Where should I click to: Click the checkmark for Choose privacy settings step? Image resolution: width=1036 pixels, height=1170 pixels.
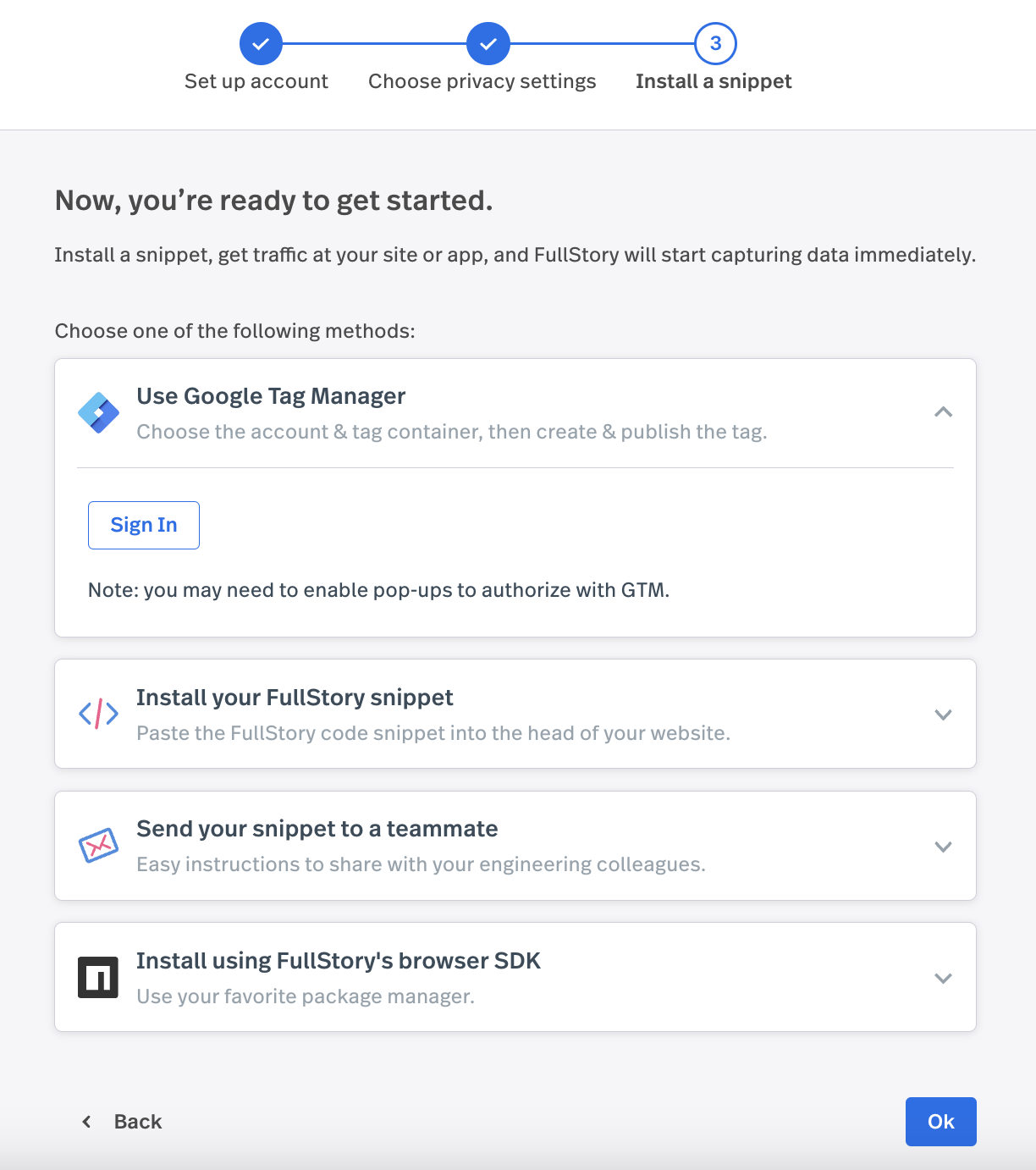pos(488,43)
